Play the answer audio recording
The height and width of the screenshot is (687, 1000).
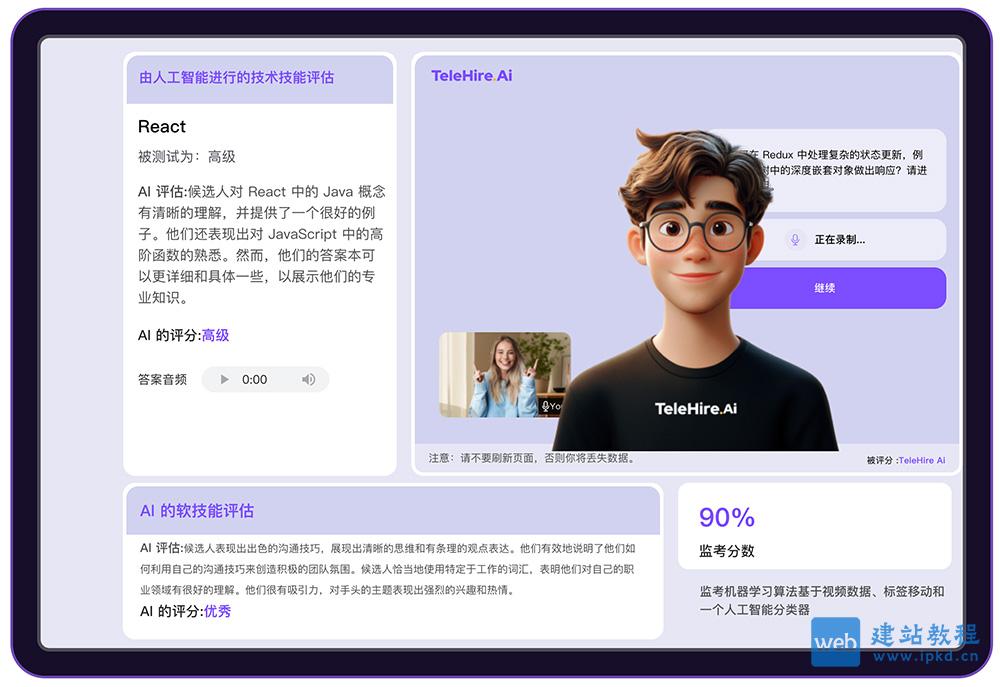(x=224, y=380)
